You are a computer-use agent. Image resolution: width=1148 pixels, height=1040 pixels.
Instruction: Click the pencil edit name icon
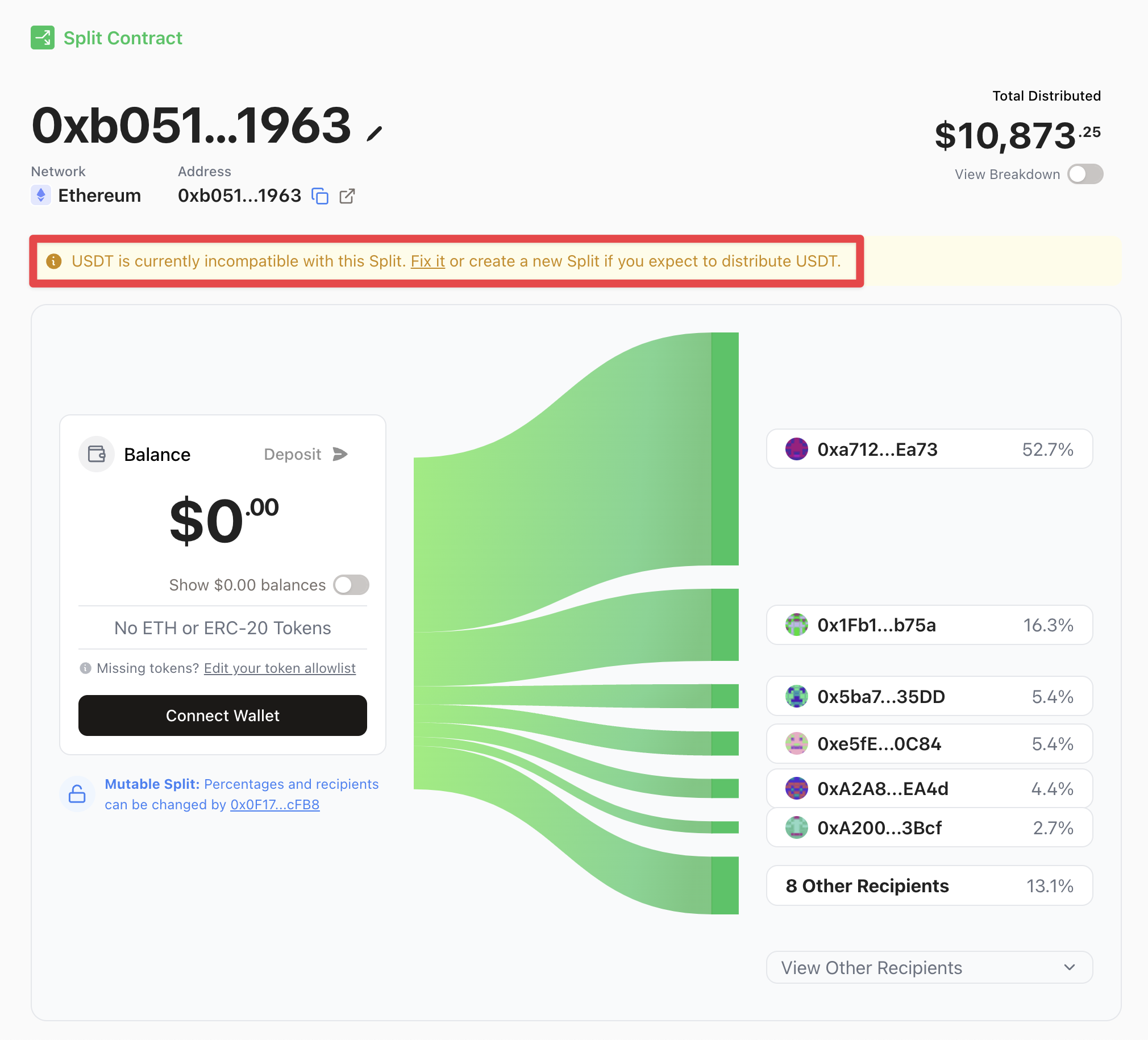pos(374,134)
